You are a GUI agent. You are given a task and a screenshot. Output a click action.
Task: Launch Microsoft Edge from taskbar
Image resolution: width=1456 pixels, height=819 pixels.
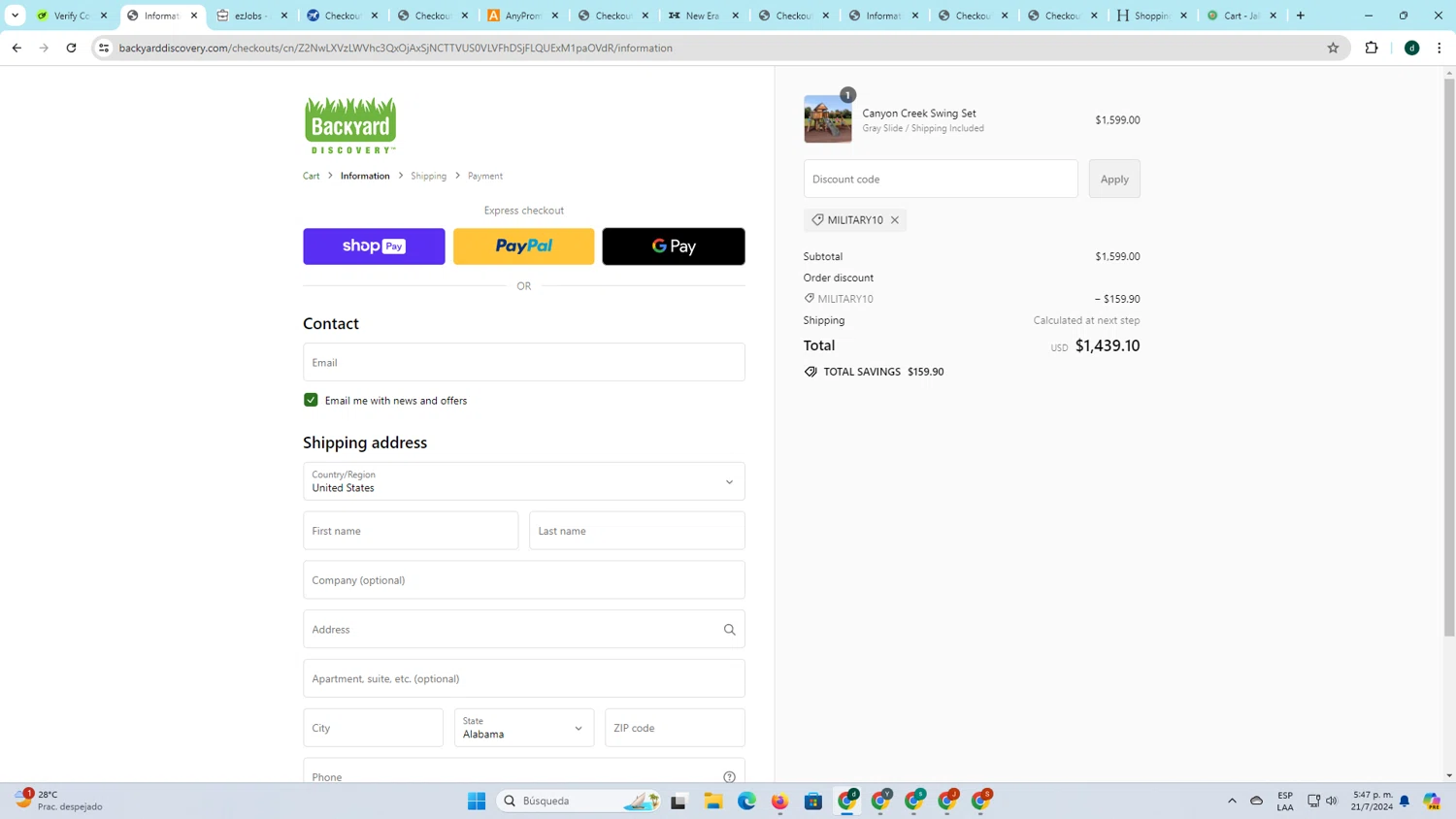(x=746, y=801)
